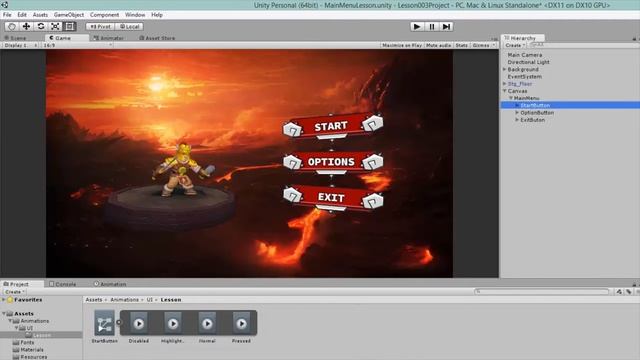Image resolution: width=640 pixels, height=360 pixels.
Task: Click the Step frame button
Action: click(x=447, y=27)
